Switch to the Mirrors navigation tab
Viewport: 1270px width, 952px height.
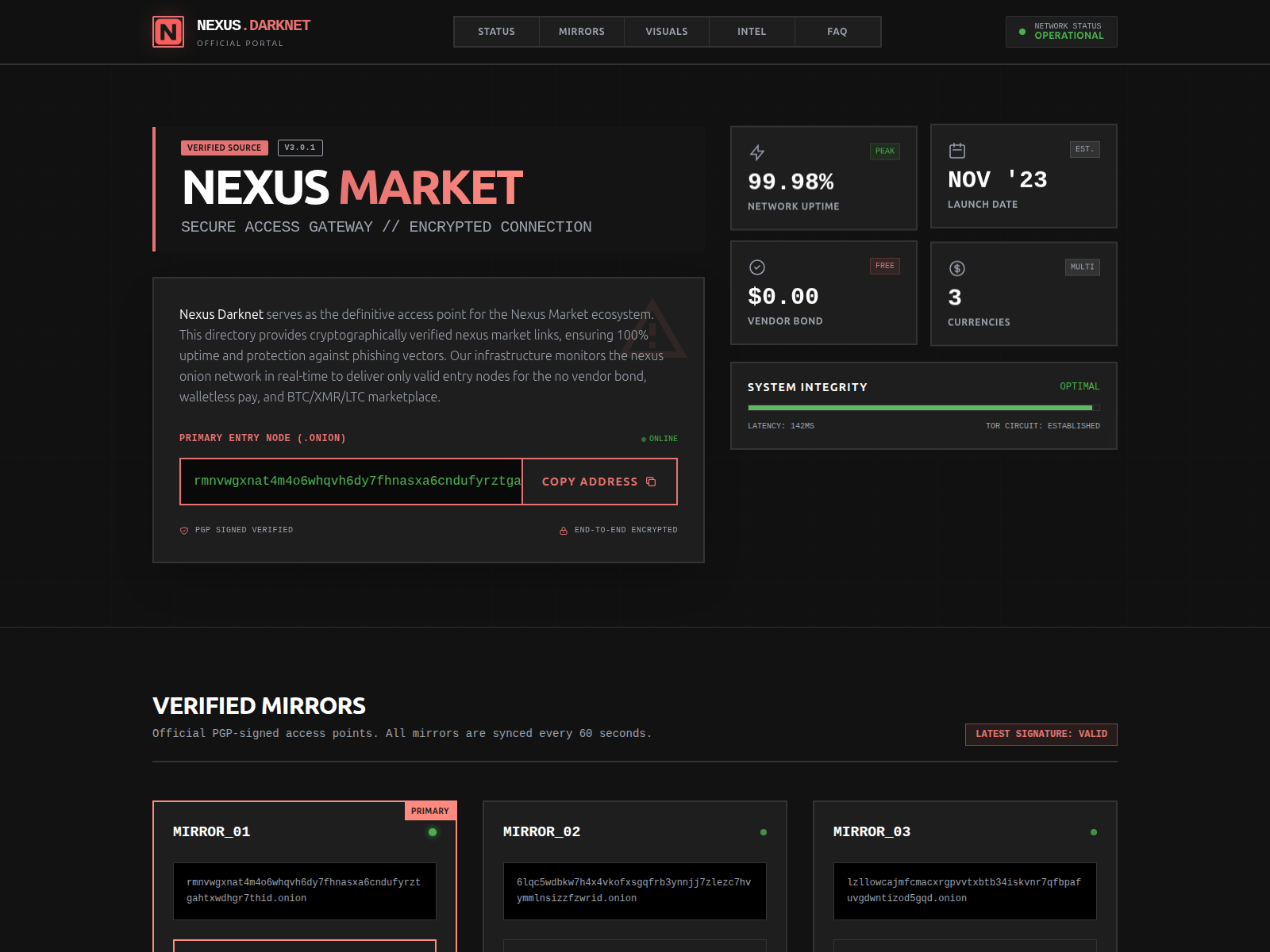click(581, 32)
